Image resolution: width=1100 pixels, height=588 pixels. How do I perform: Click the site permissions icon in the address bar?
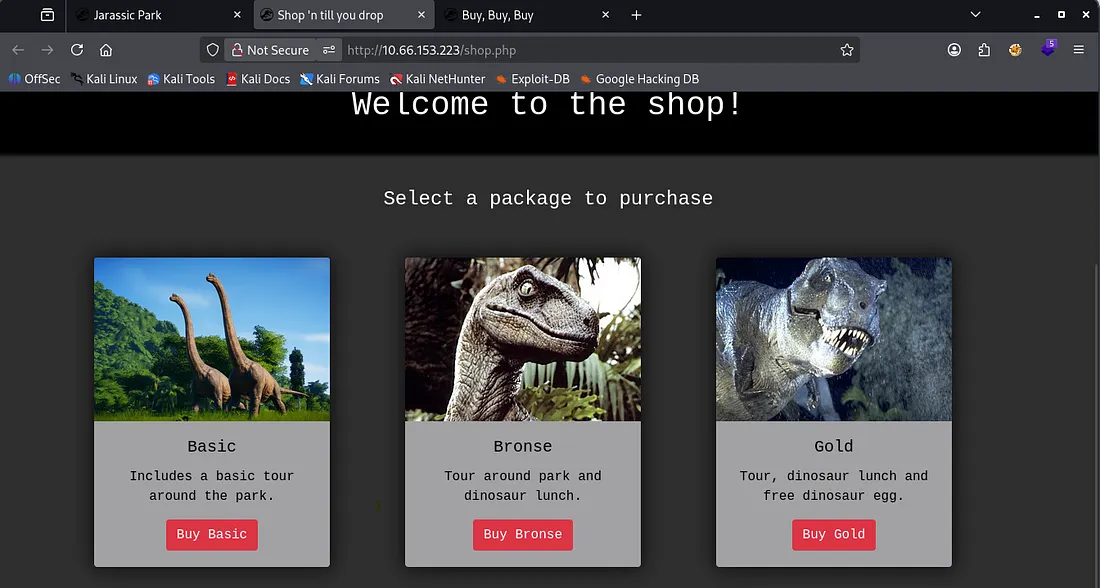coord(329,50)
